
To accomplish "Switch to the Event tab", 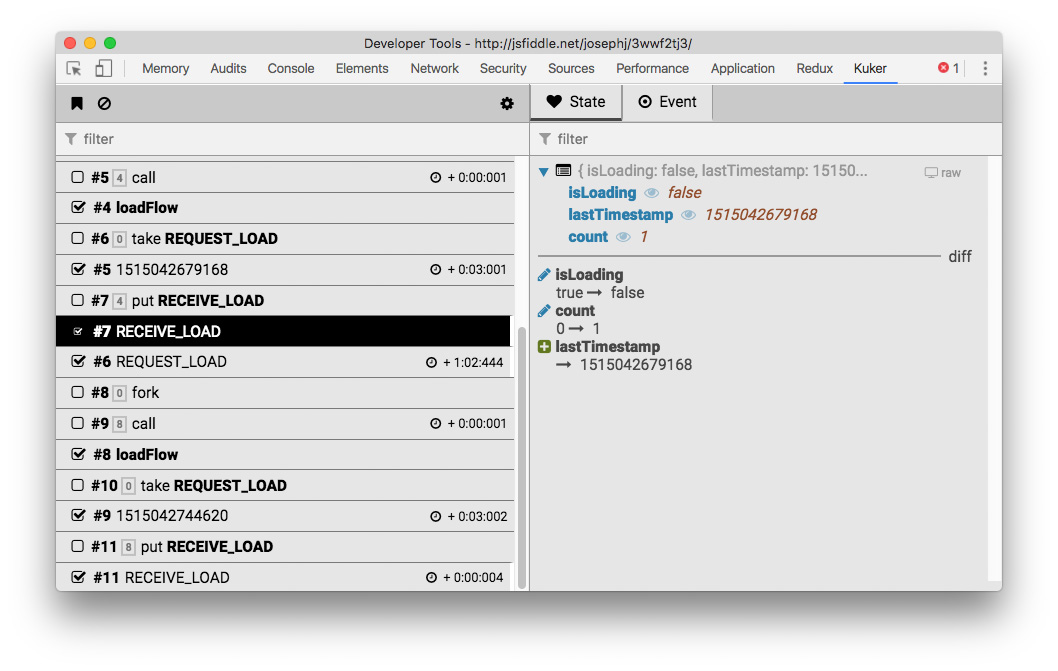I will tap(667, 102).
